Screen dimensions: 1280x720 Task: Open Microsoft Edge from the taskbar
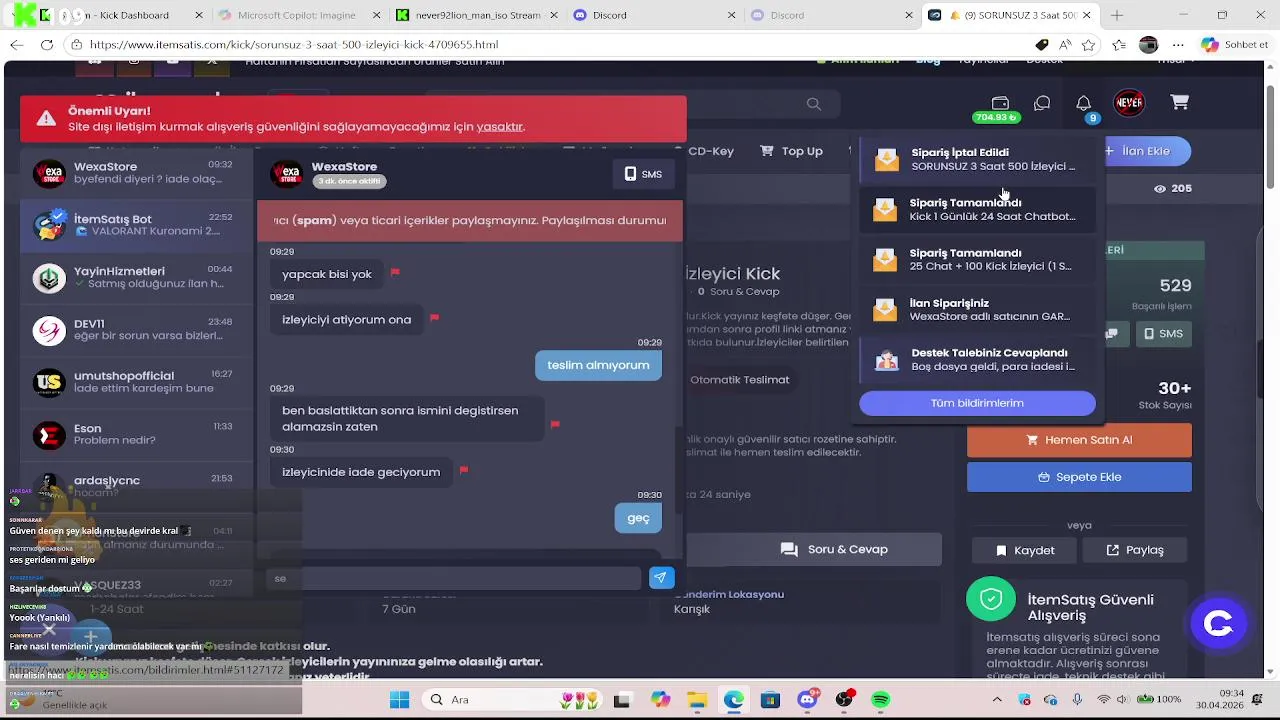(733, 700)
